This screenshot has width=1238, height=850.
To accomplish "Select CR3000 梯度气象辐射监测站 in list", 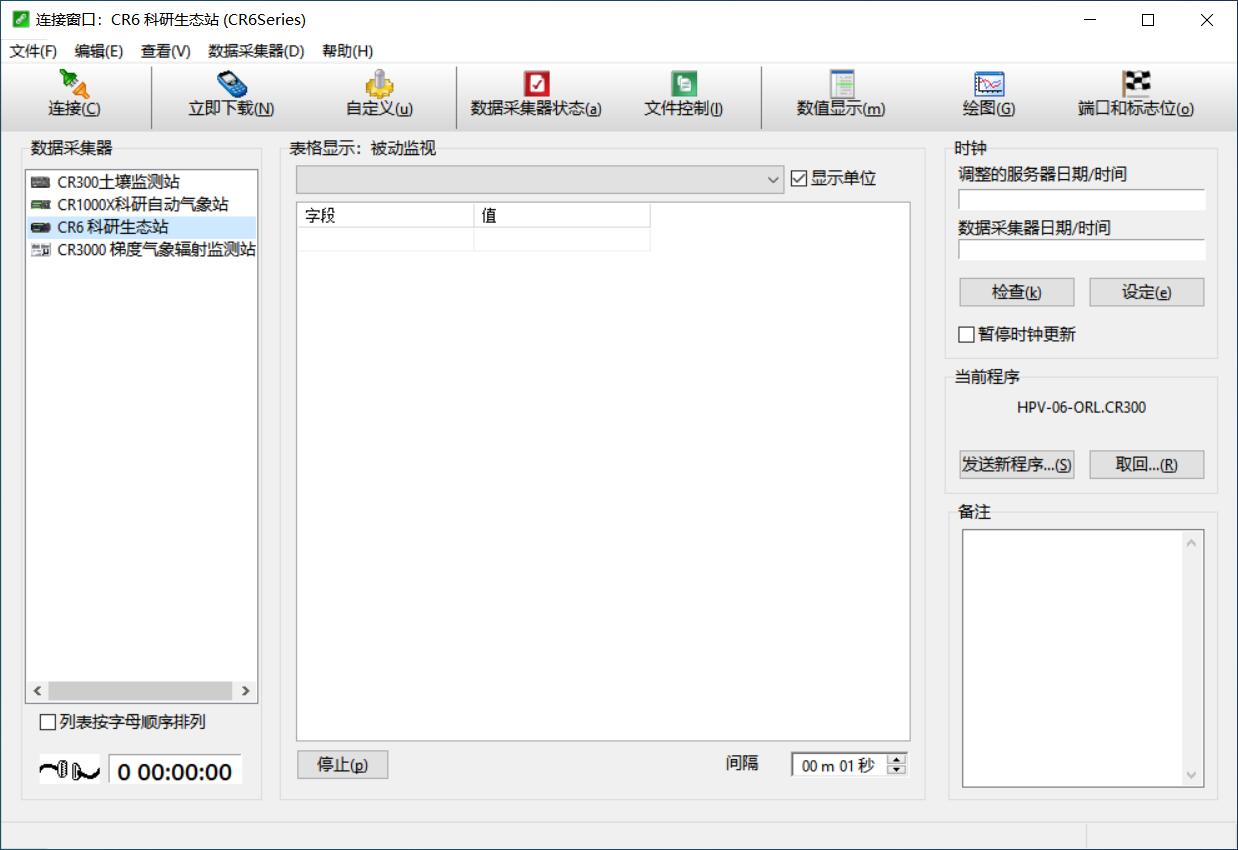I will (x=155, y=250).
